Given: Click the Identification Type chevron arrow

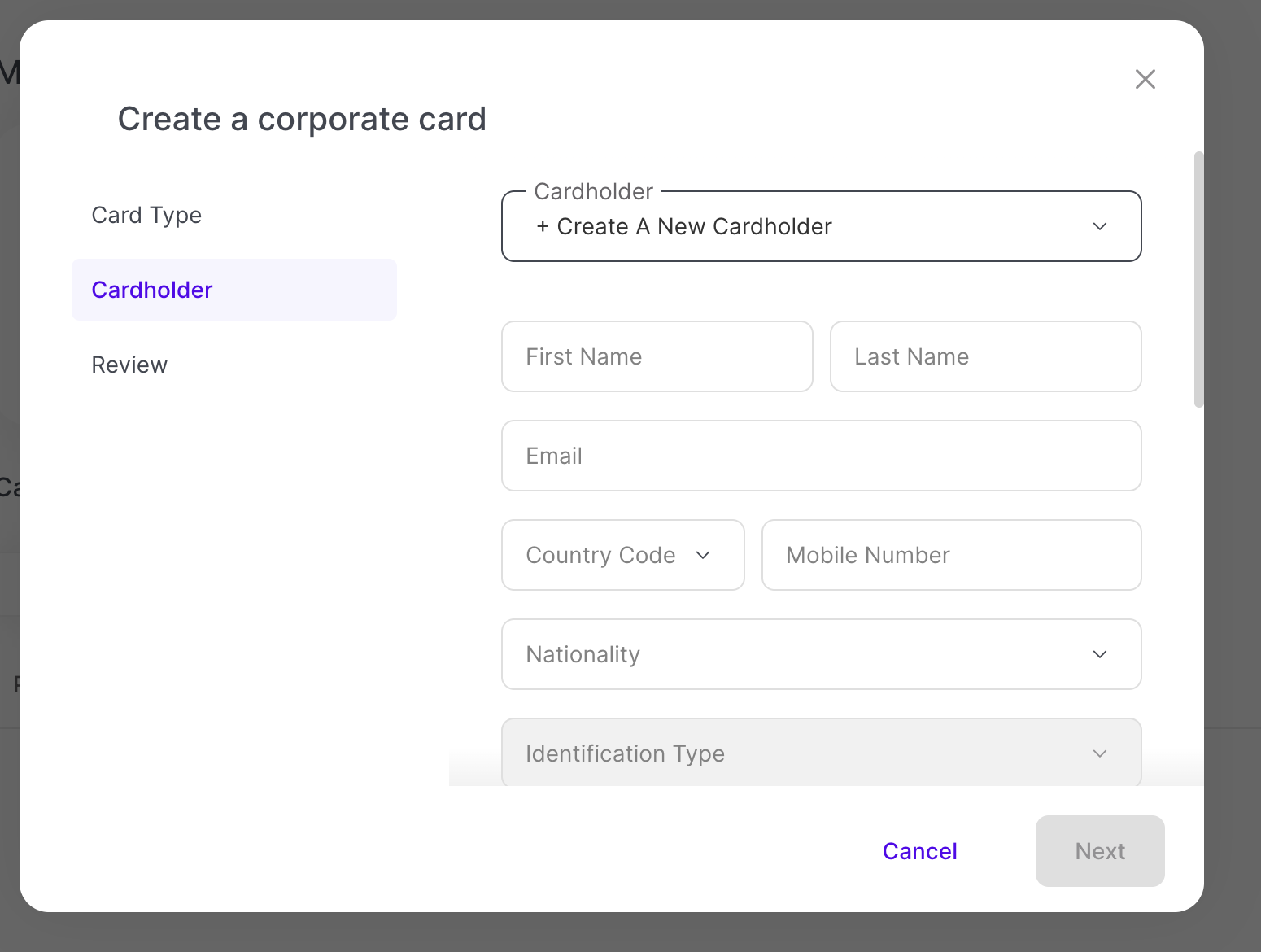Looking at the screenshot, I should [1100, 753].
